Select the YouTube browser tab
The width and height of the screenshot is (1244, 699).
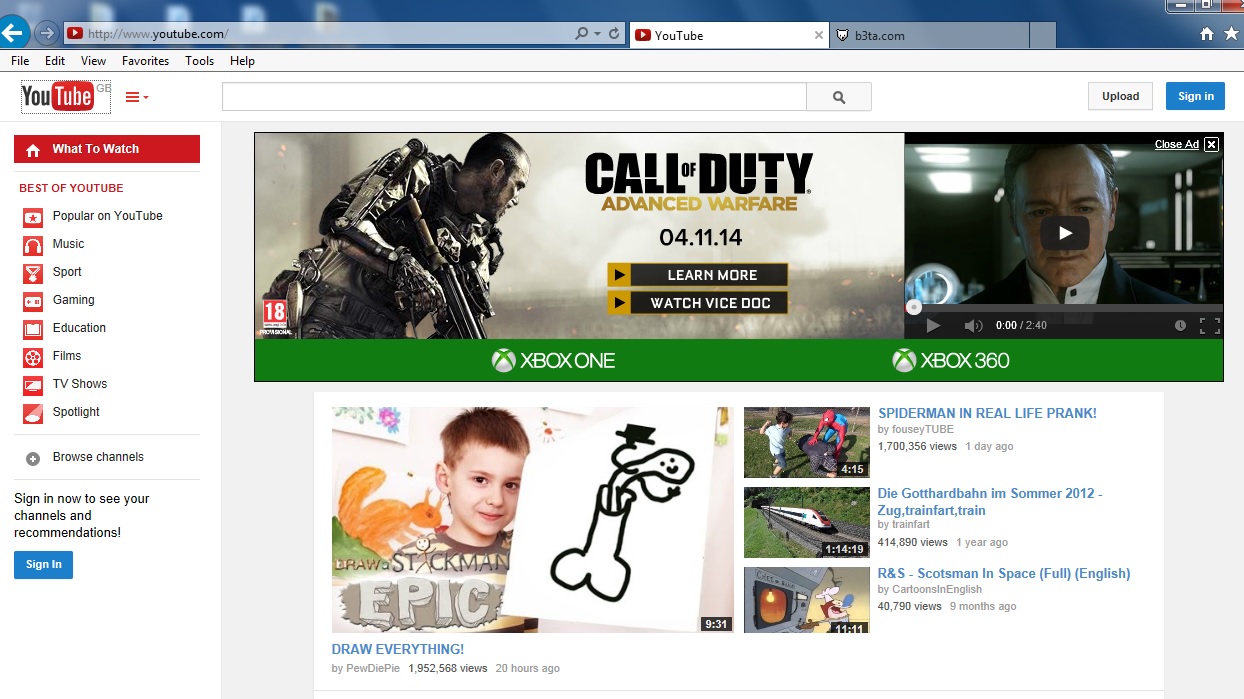(729, 35)
